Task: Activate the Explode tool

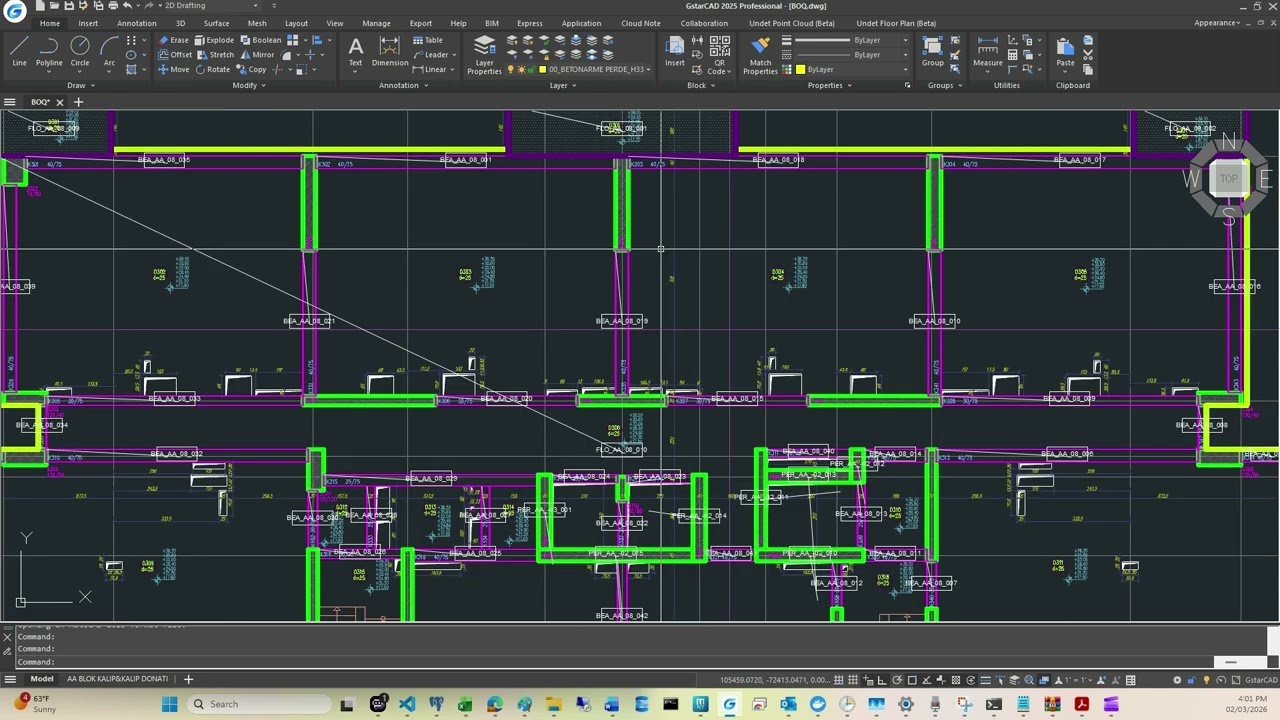Action: click(213, 40)
